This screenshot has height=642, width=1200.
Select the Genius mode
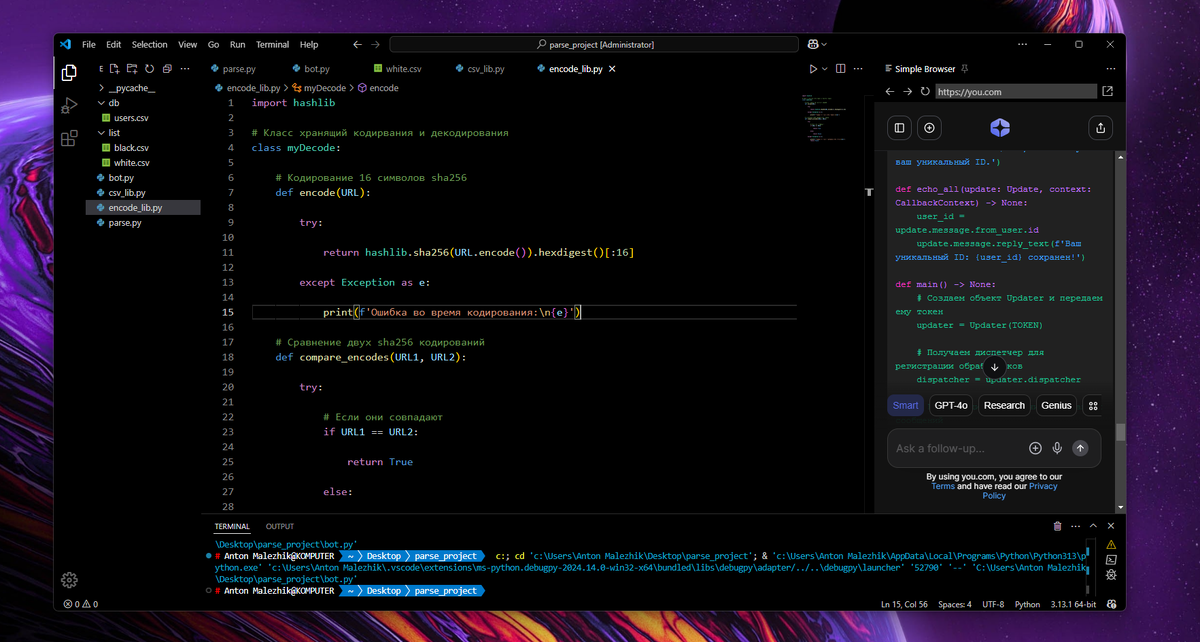coord(1056,405)
